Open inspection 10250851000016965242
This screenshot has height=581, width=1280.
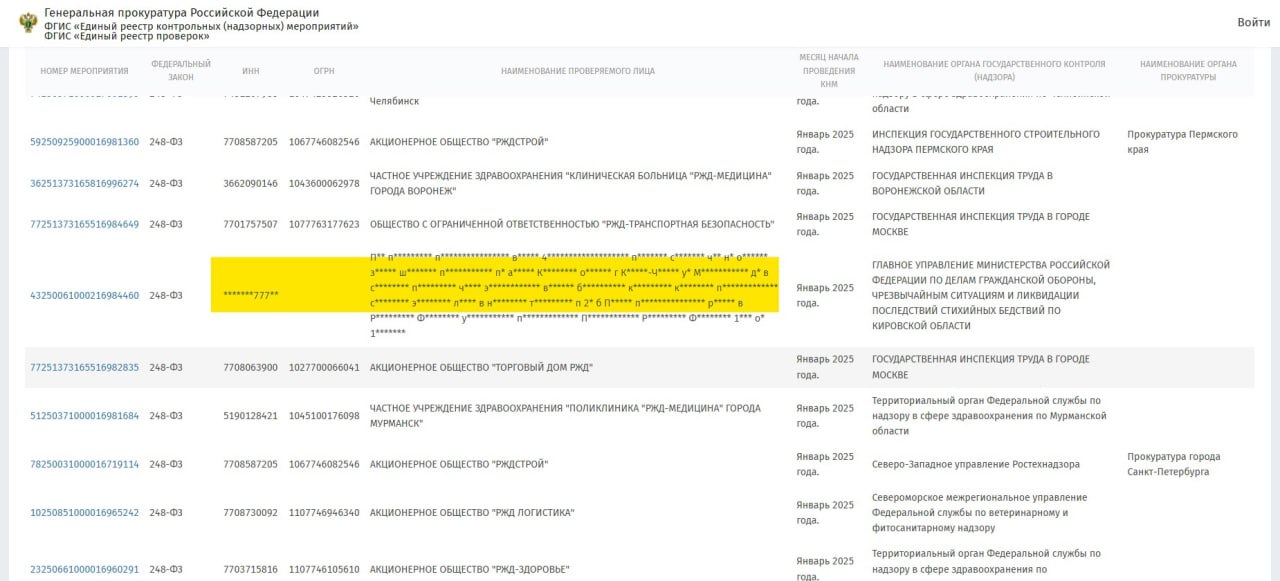tap(84, 513)
